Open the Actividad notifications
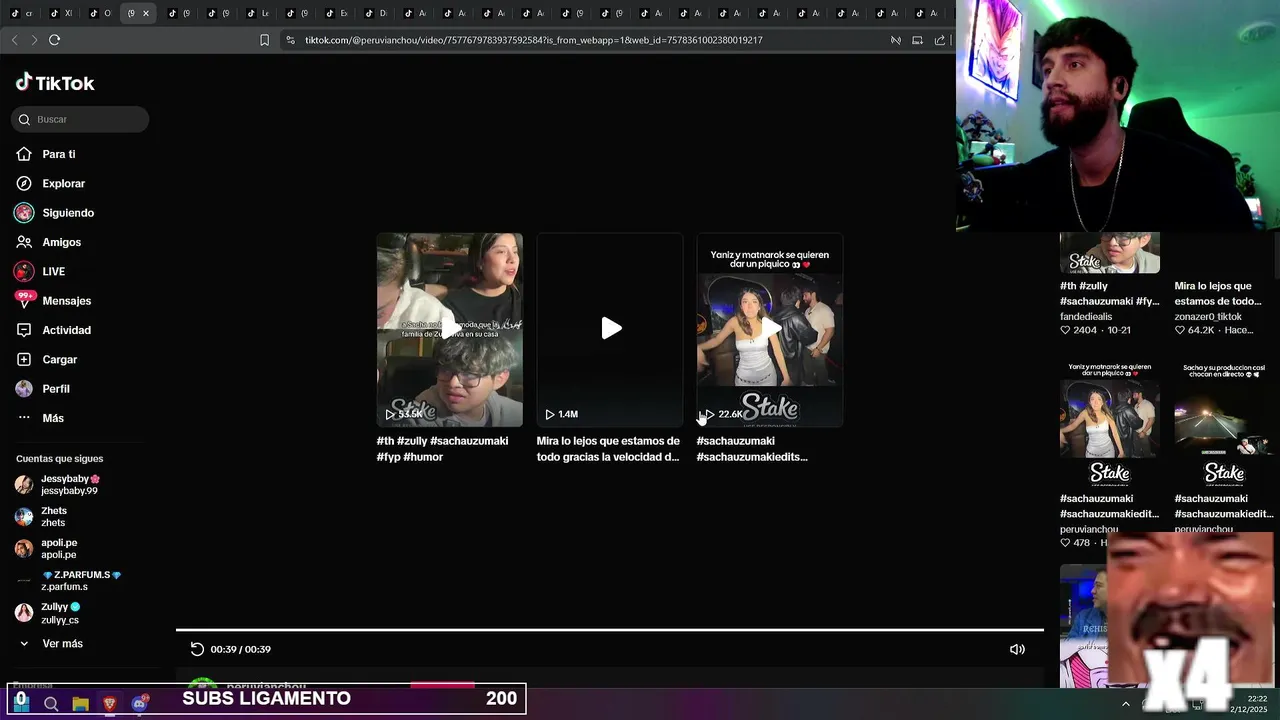This screenshot has height=720, width=1280. click(x=66, y=330)
